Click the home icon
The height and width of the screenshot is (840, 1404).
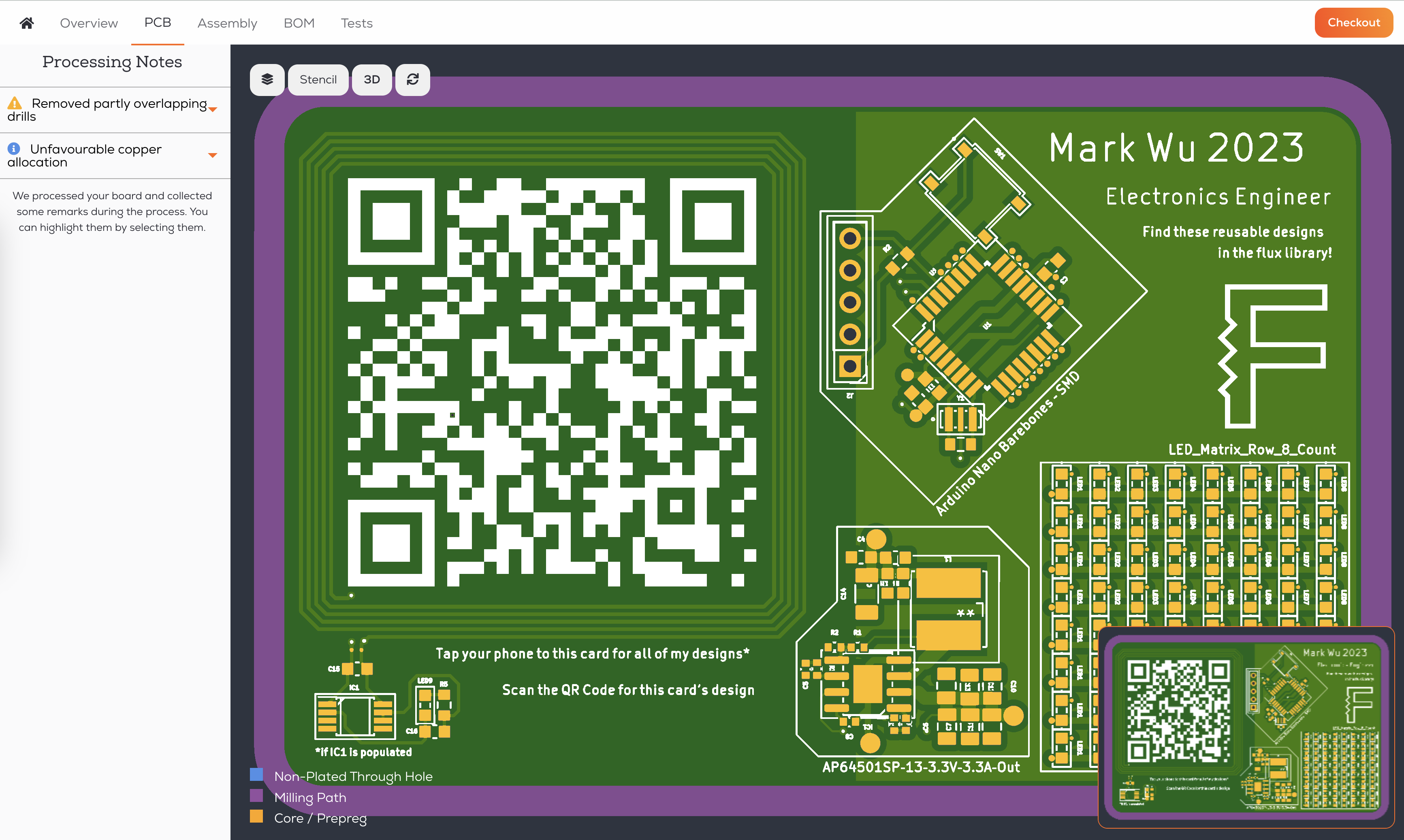27,23
